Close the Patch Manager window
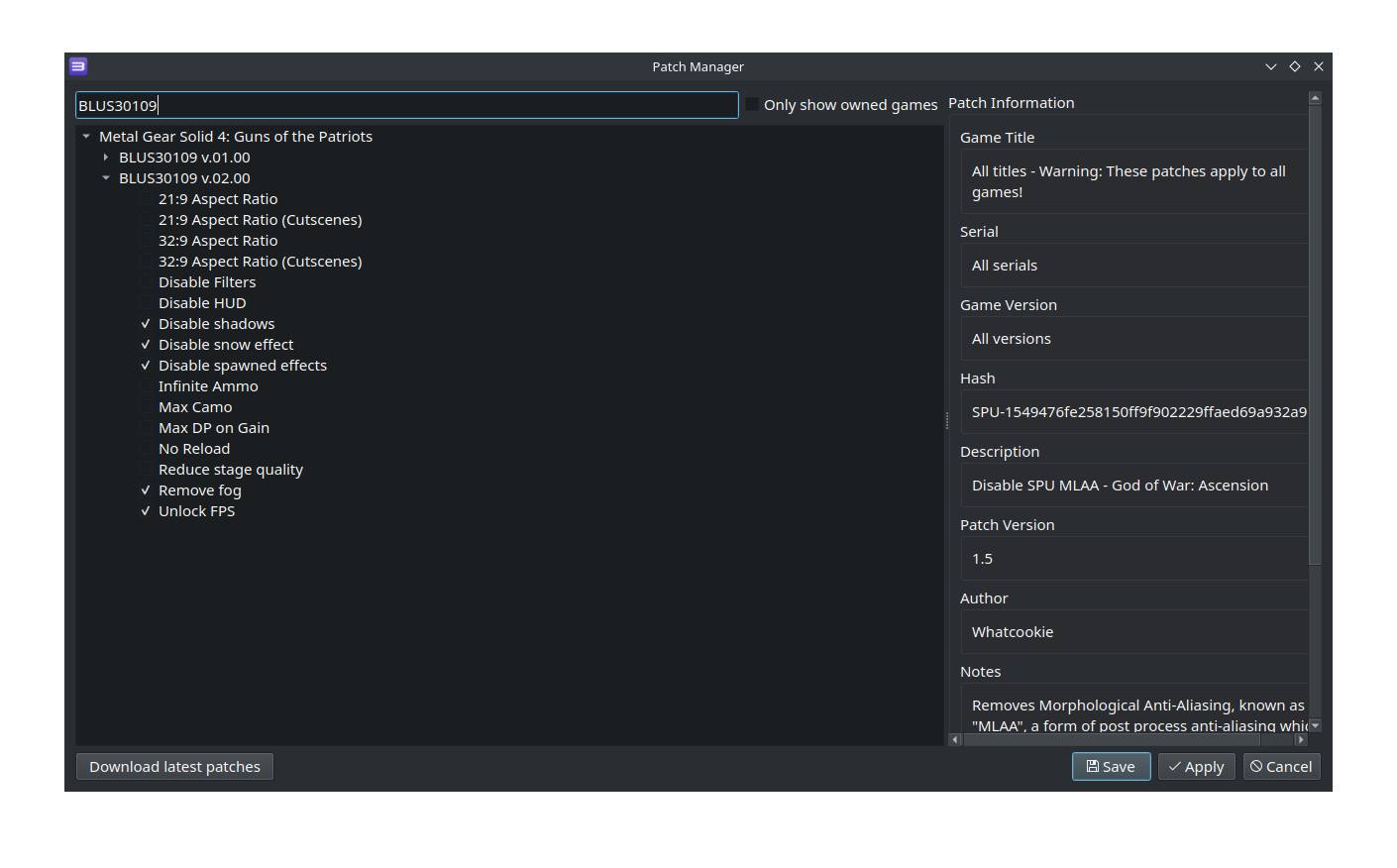Viewport: 1397px width, 868px height. [x=1319, y=66]
